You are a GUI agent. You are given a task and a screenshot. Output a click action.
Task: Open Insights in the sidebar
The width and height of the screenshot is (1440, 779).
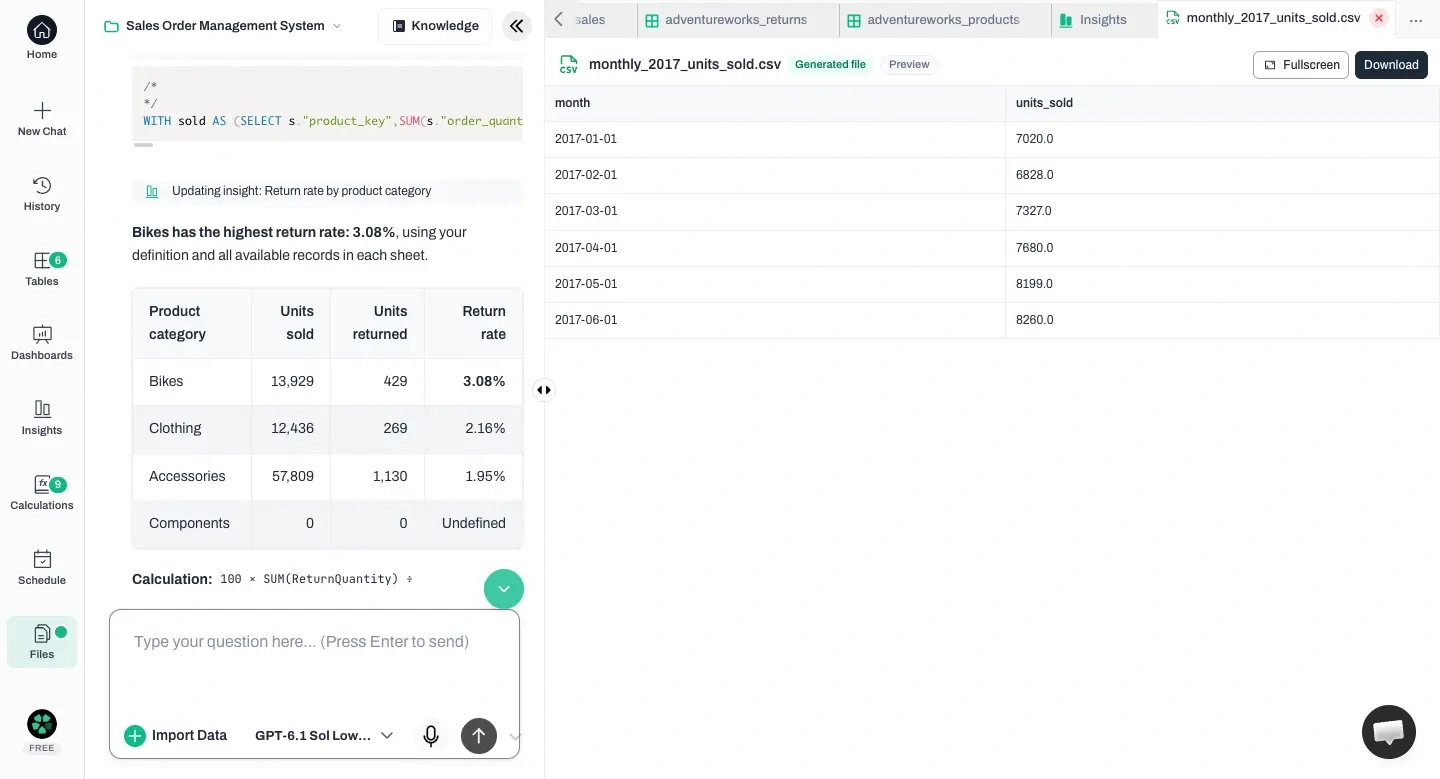(x=42, y=418)
